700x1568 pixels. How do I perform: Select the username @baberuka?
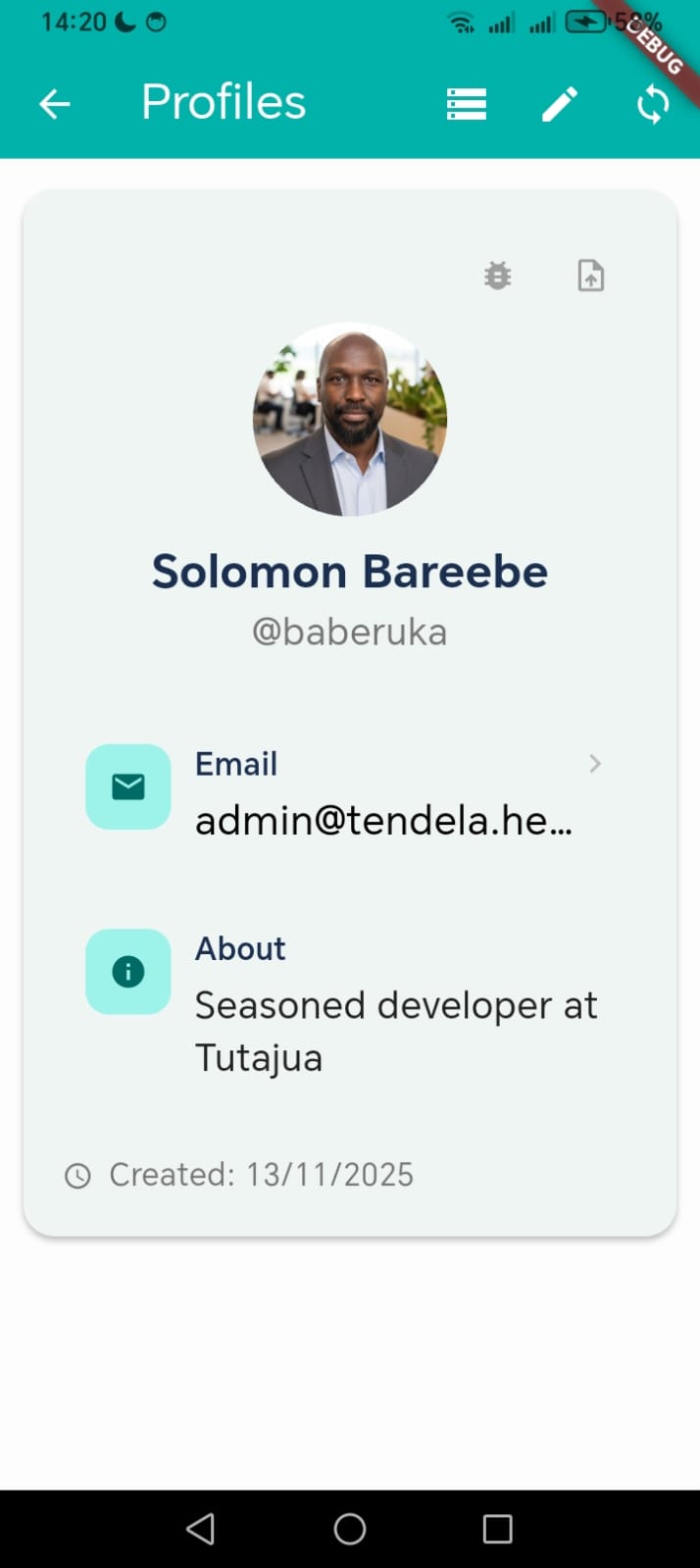[x=350, y=632]
